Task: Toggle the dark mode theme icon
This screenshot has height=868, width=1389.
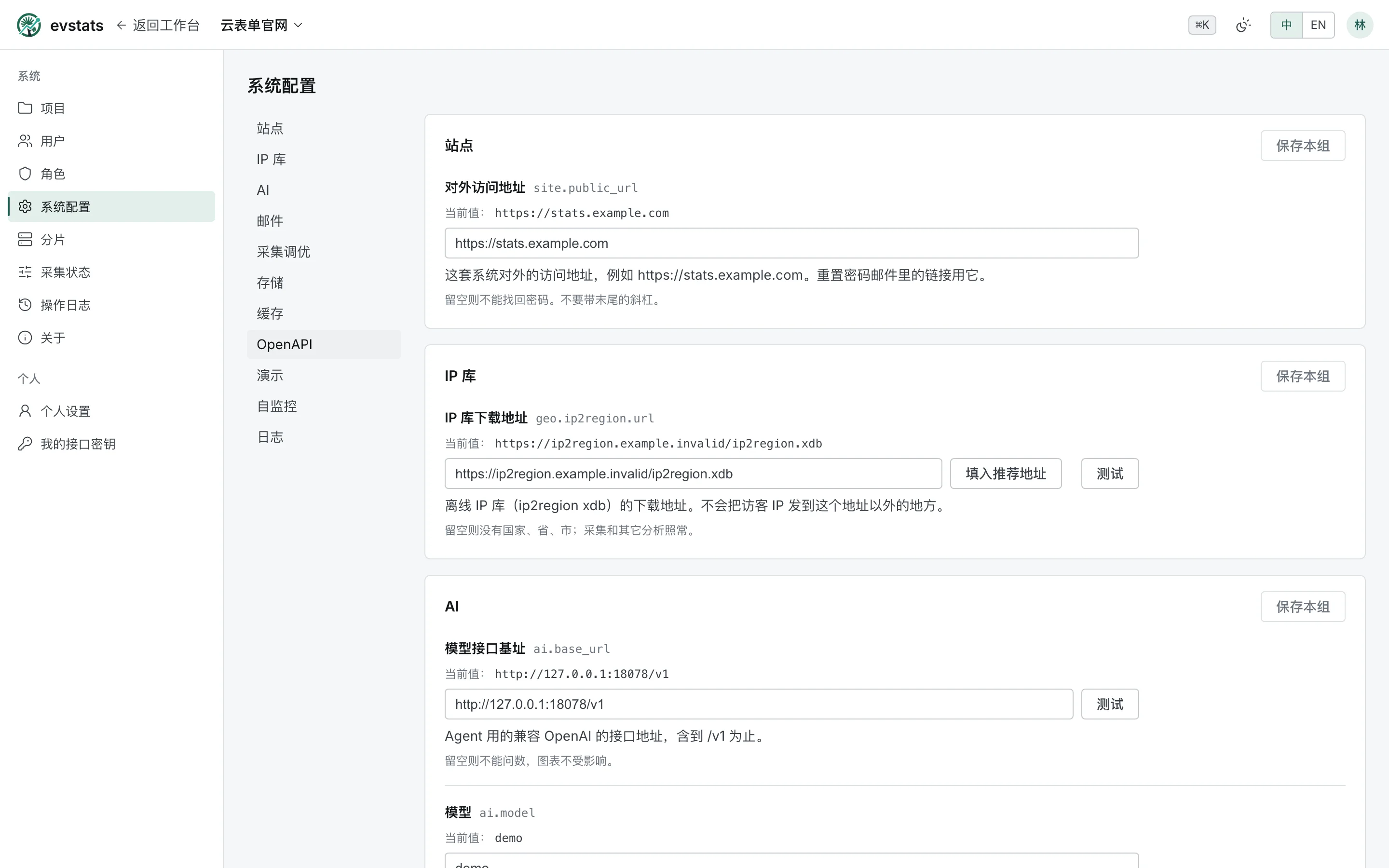Action: [1243, 25]
